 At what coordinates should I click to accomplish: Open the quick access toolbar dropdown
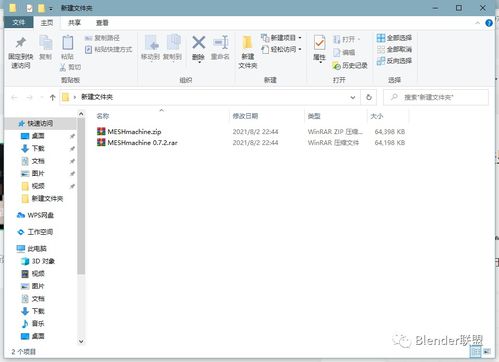(x=51, y=8)
